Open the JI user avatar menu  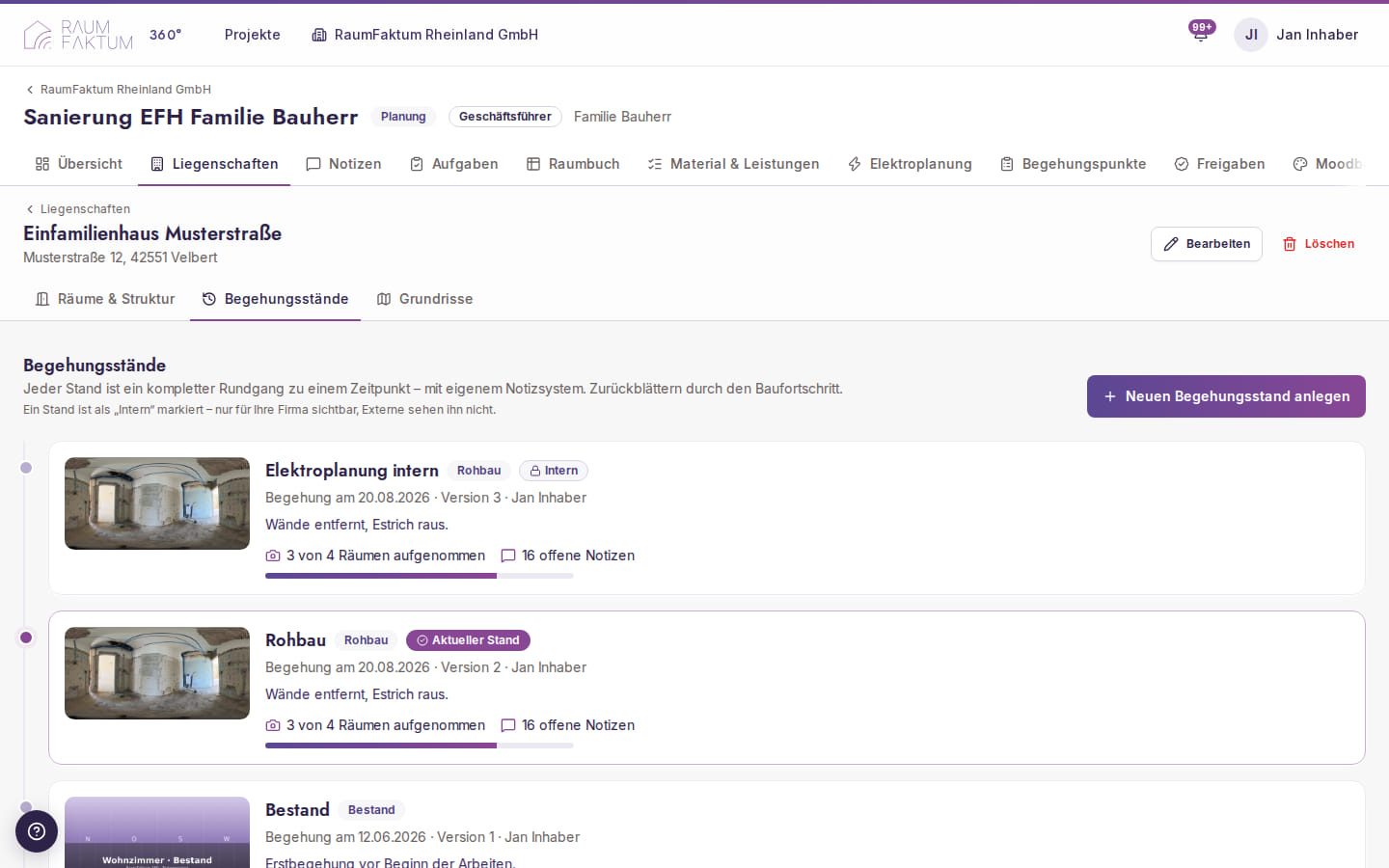(1251, 35)
